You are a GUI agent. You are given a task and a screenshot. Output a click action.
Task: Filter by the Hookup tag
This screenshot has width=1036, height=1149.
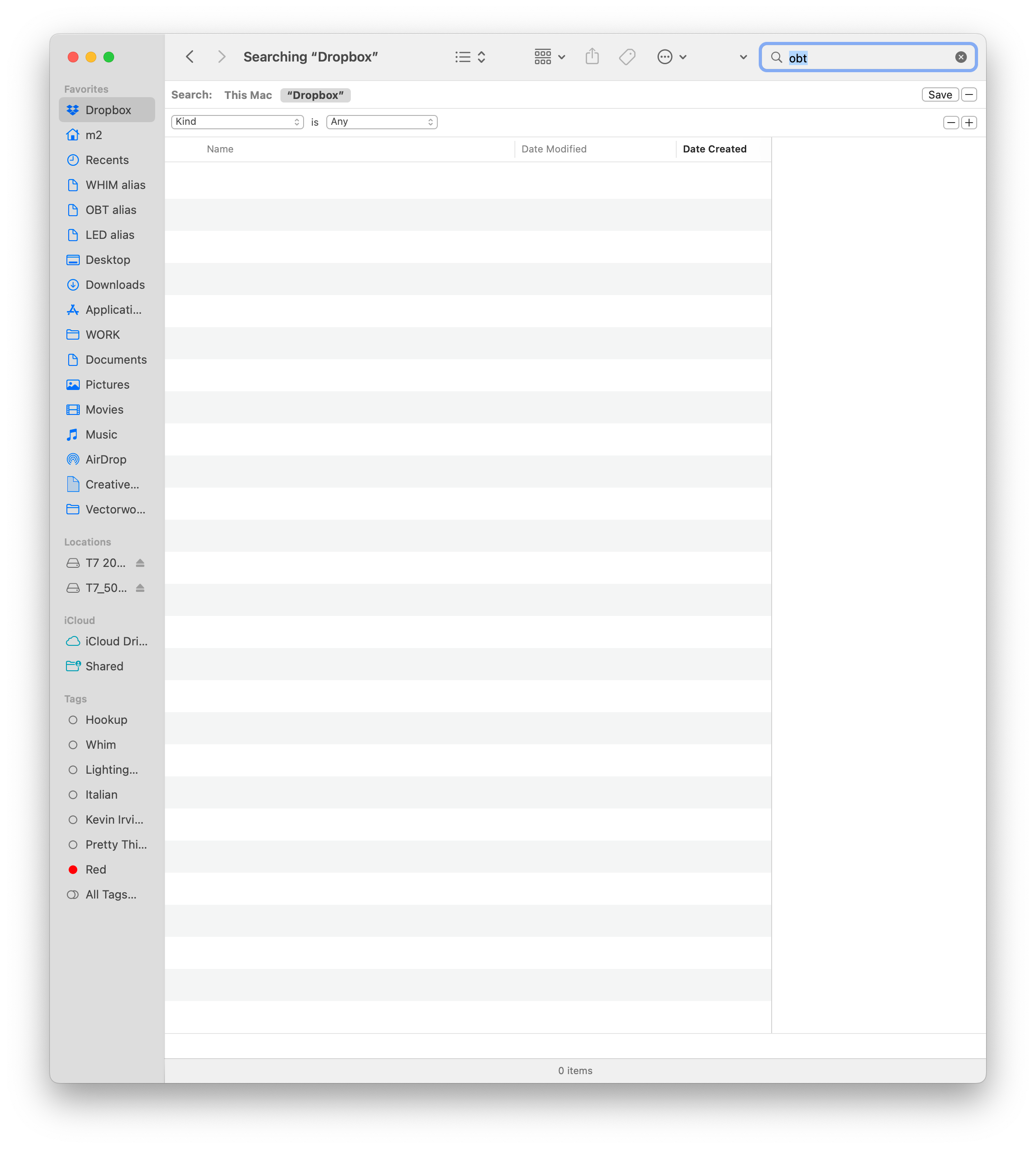(x=107, y=720)
